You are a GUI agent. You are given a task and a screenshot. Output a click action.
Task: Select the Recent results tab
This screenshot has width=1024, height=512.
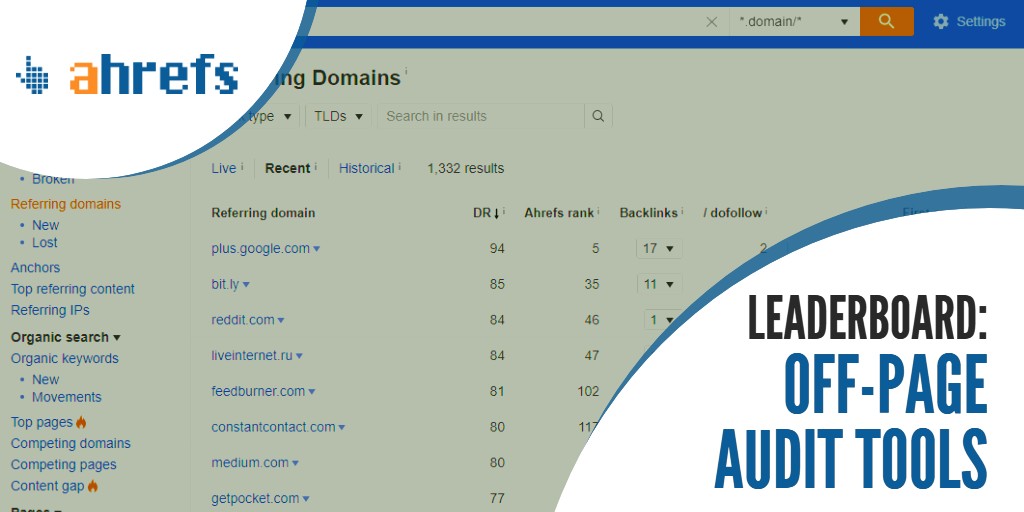pyautogui.click(x=287, y=168)
